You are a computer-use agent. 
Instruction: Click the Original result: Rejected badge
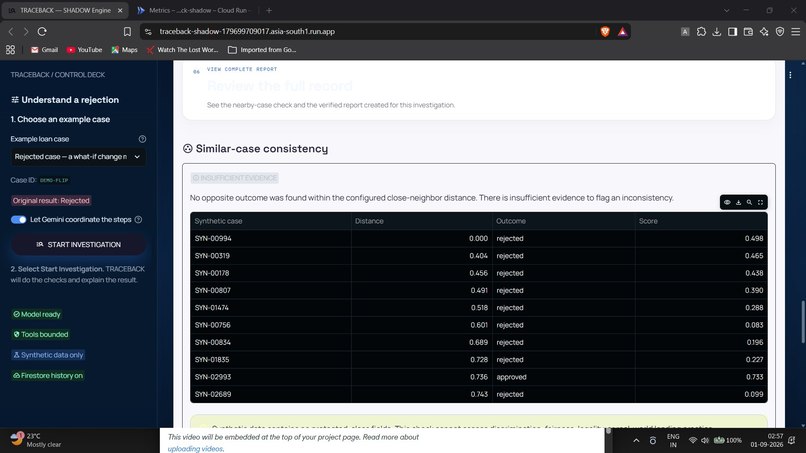coord(51,201)
